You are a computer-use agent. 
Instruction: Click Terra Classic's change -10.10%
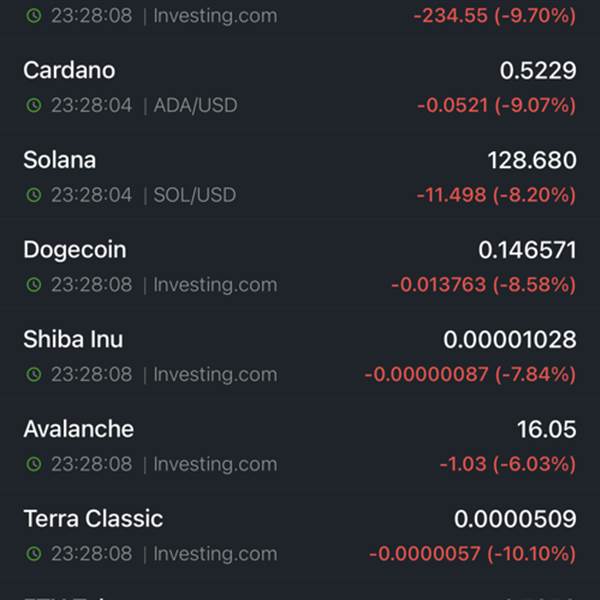532,554
